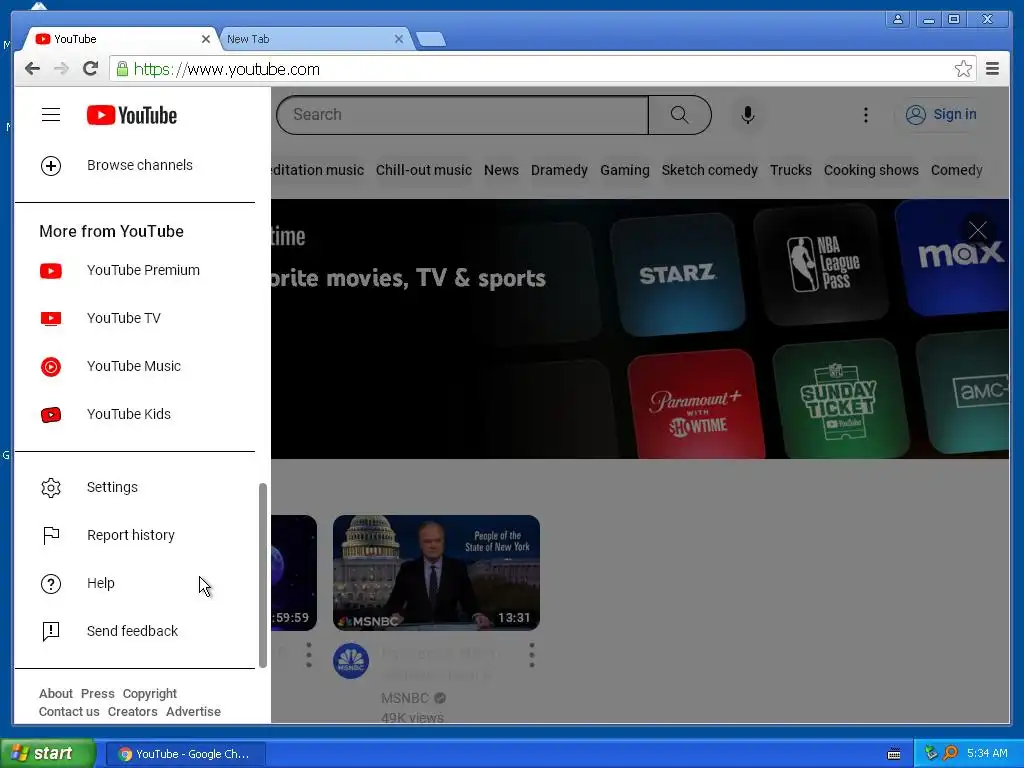The height and width of the screenshot is (768, 1024).
Task: Click the YouTube - Google Chrome taskbar item
Action: (x=185, y=754)
